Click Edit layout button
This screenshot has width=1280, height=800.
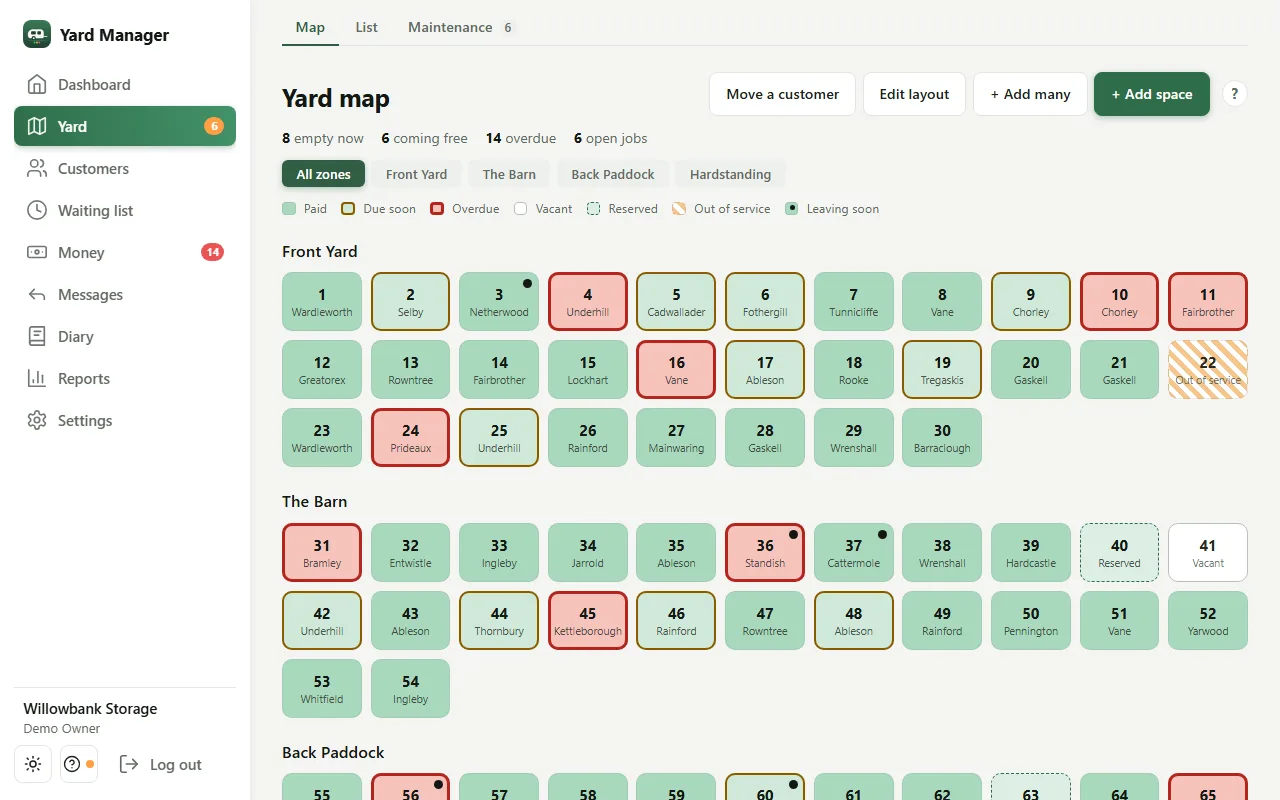914,94
